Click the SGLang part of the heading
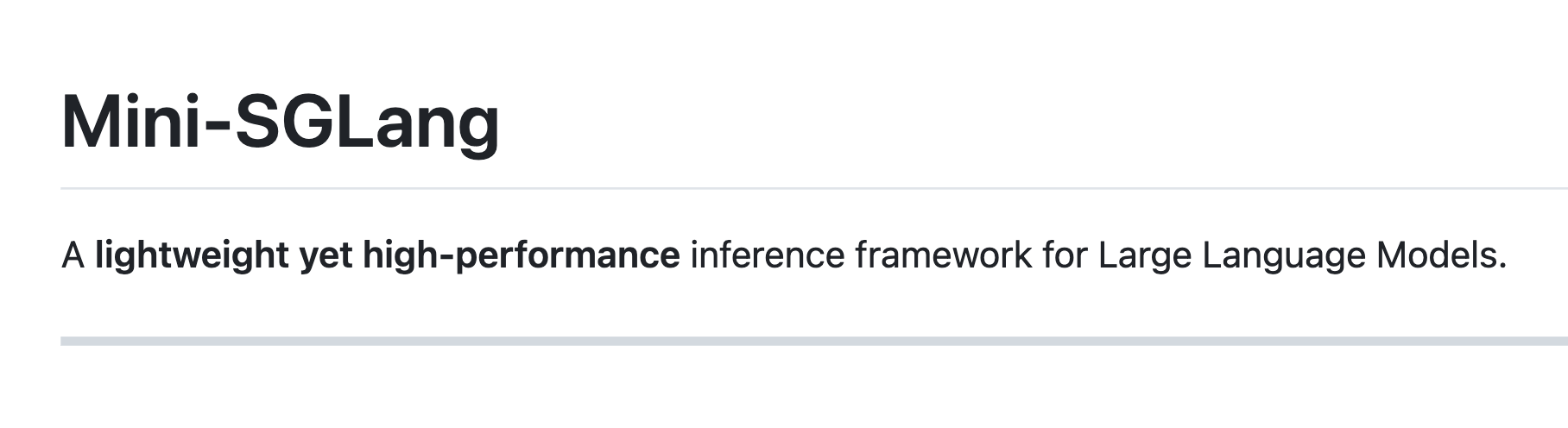Viewport: 1568px width, 428px height. [x=367, y=123]
